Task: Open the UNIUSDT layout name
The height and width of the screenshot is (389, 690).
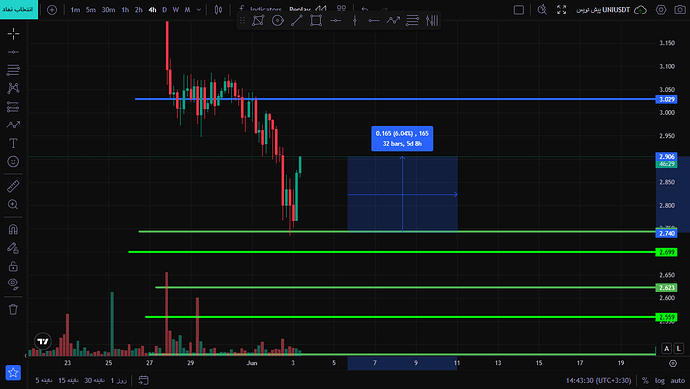Action: (603, 10)
